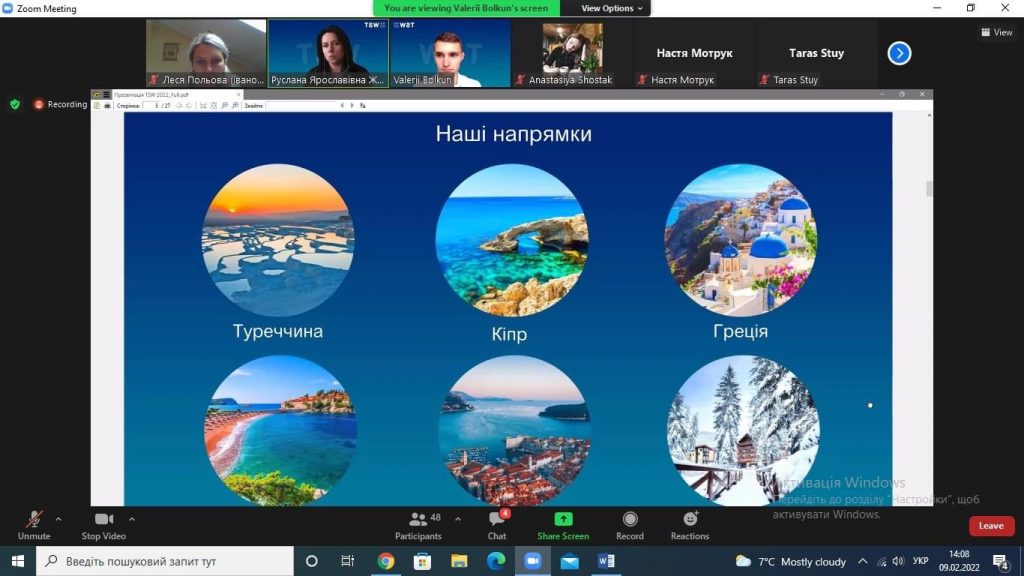Open Microsoft Word from the taskbar
Viewport: 1024px width, 576px height.
tap(606, 561)
